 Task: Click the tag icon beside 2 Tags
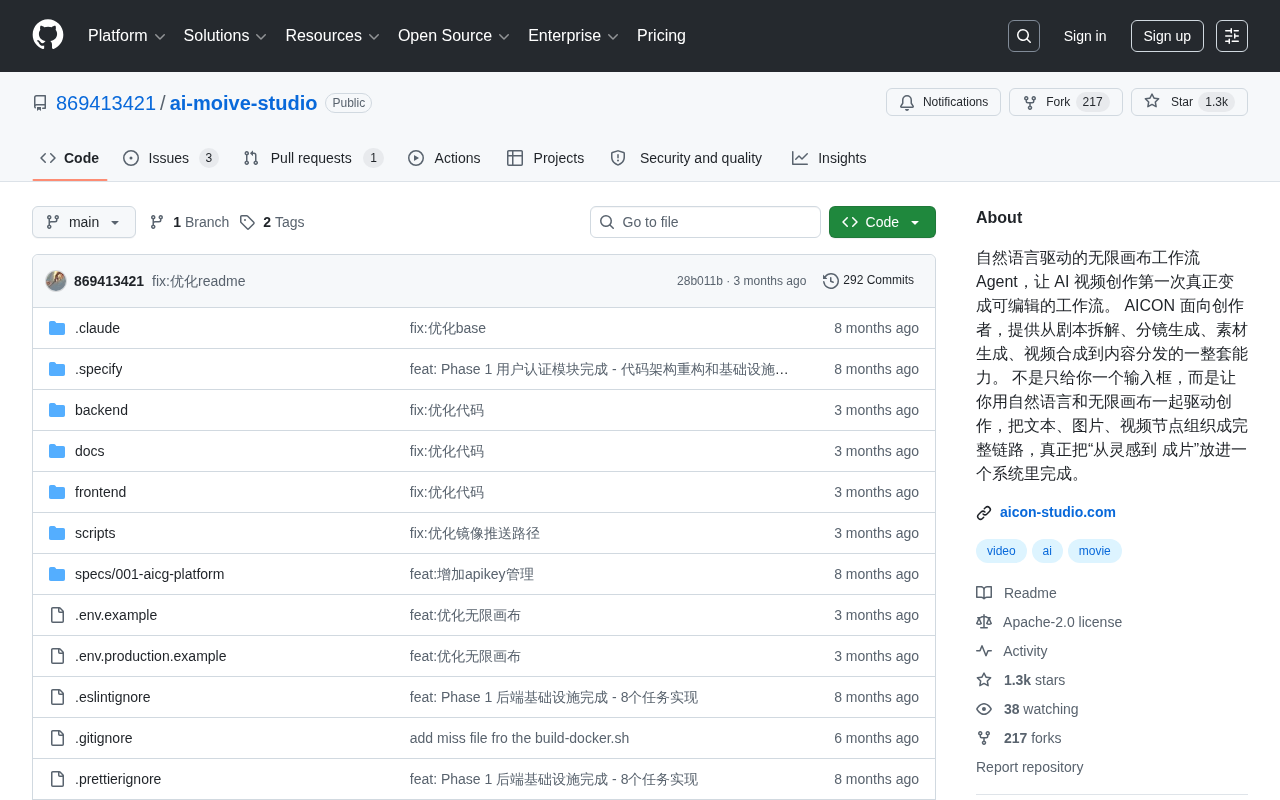(x=247, y=222)
